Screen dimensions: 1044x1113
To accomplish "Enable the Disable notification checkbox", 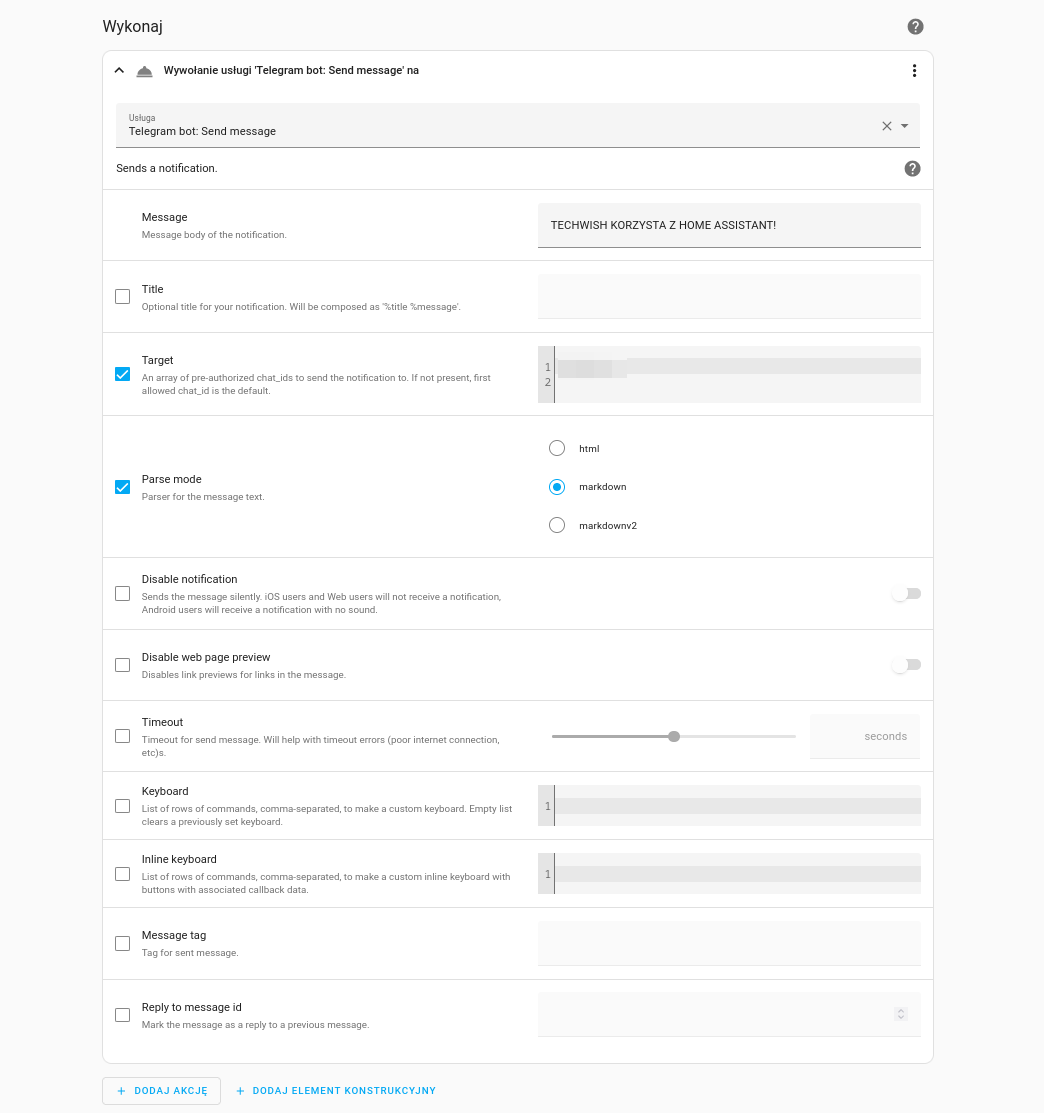I will 123,593.
